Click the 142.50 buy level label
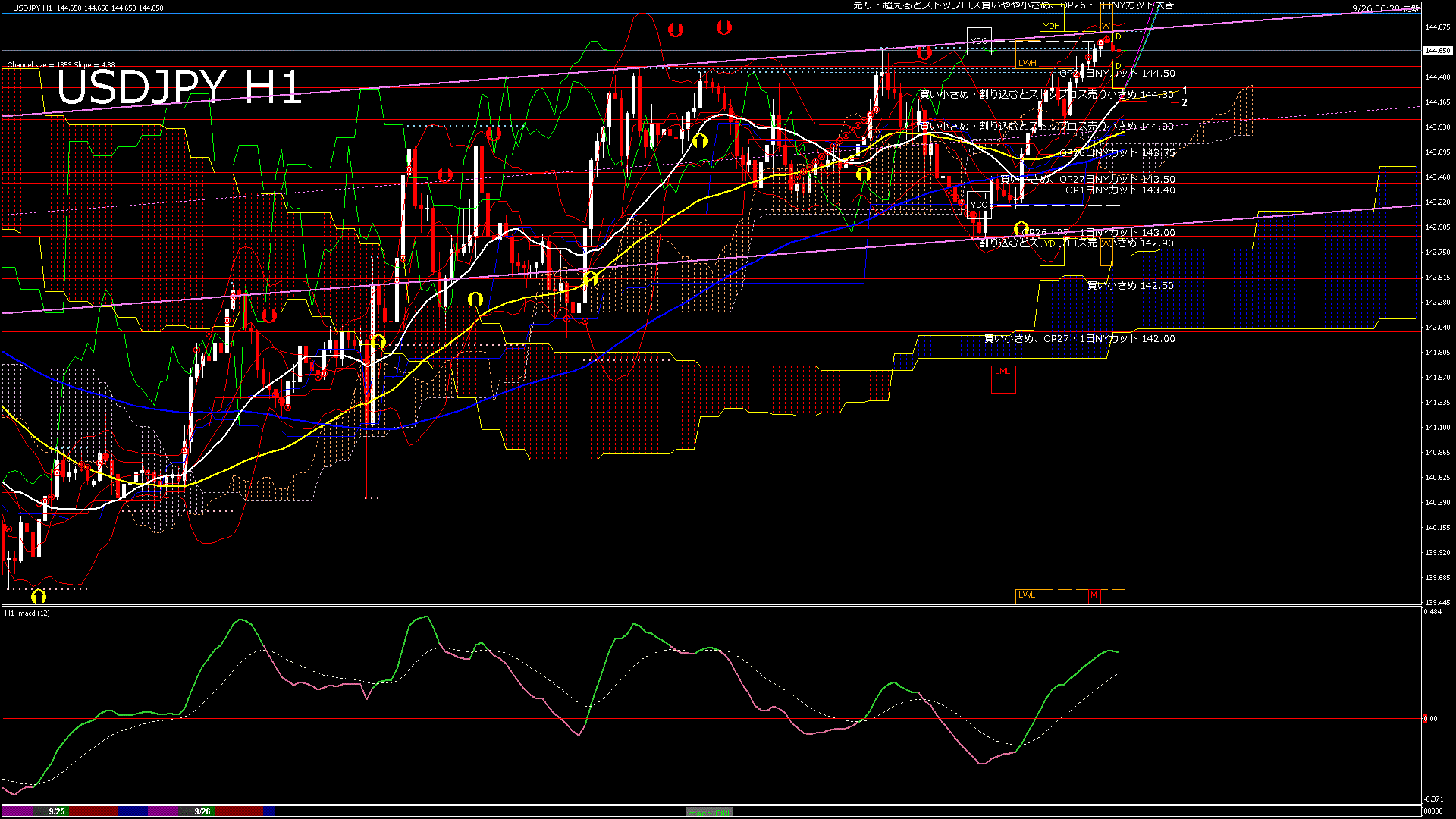The image size is (1456, 819). coord(1130,286)
